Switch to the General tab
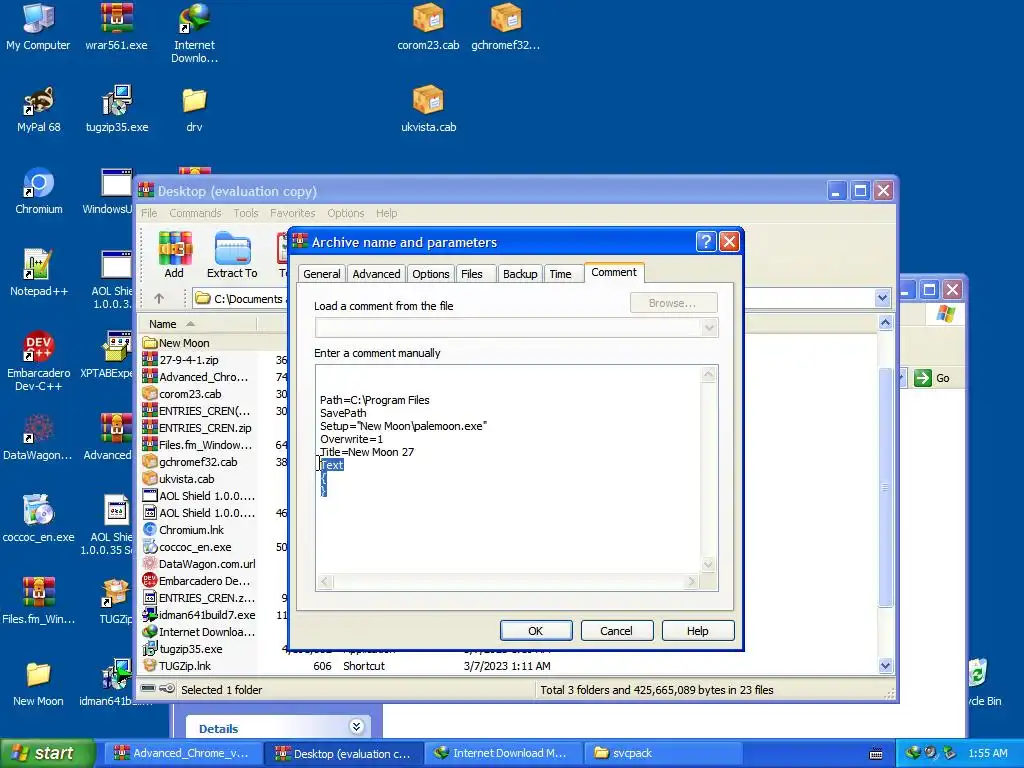The height and width of the screenshot is (768, 1024). [321, 274]
